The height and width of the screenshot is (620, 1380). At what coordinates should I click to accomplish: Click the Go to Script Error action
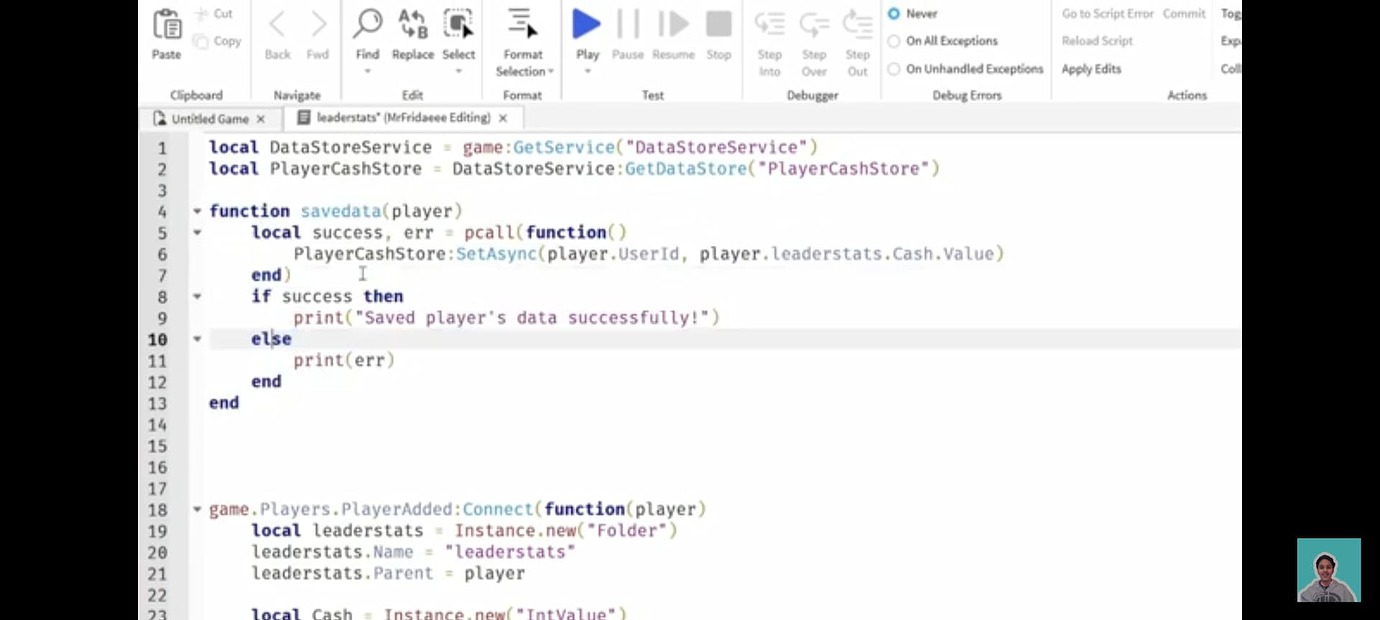click(1106, 13)
